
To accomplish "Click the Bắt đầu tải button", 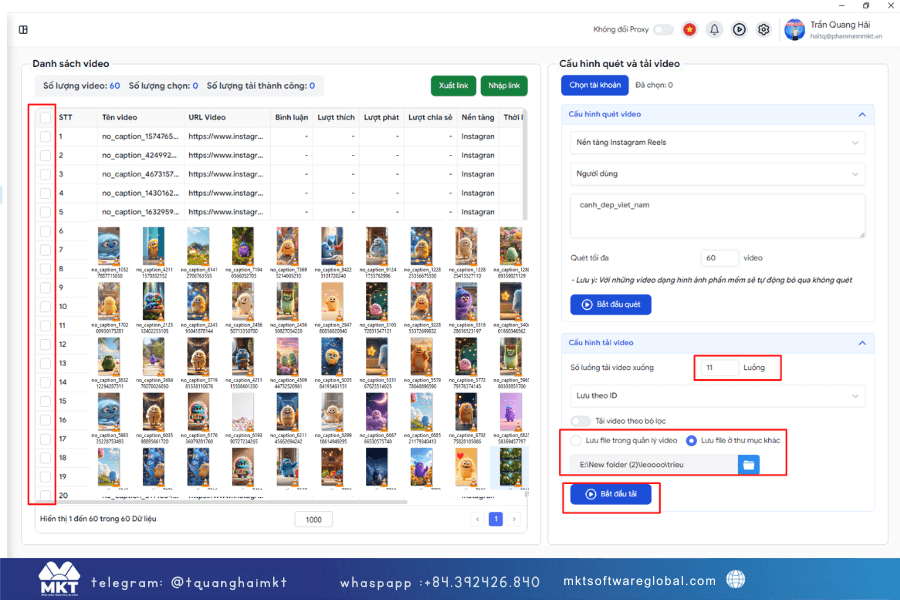I will click(611, 494).
